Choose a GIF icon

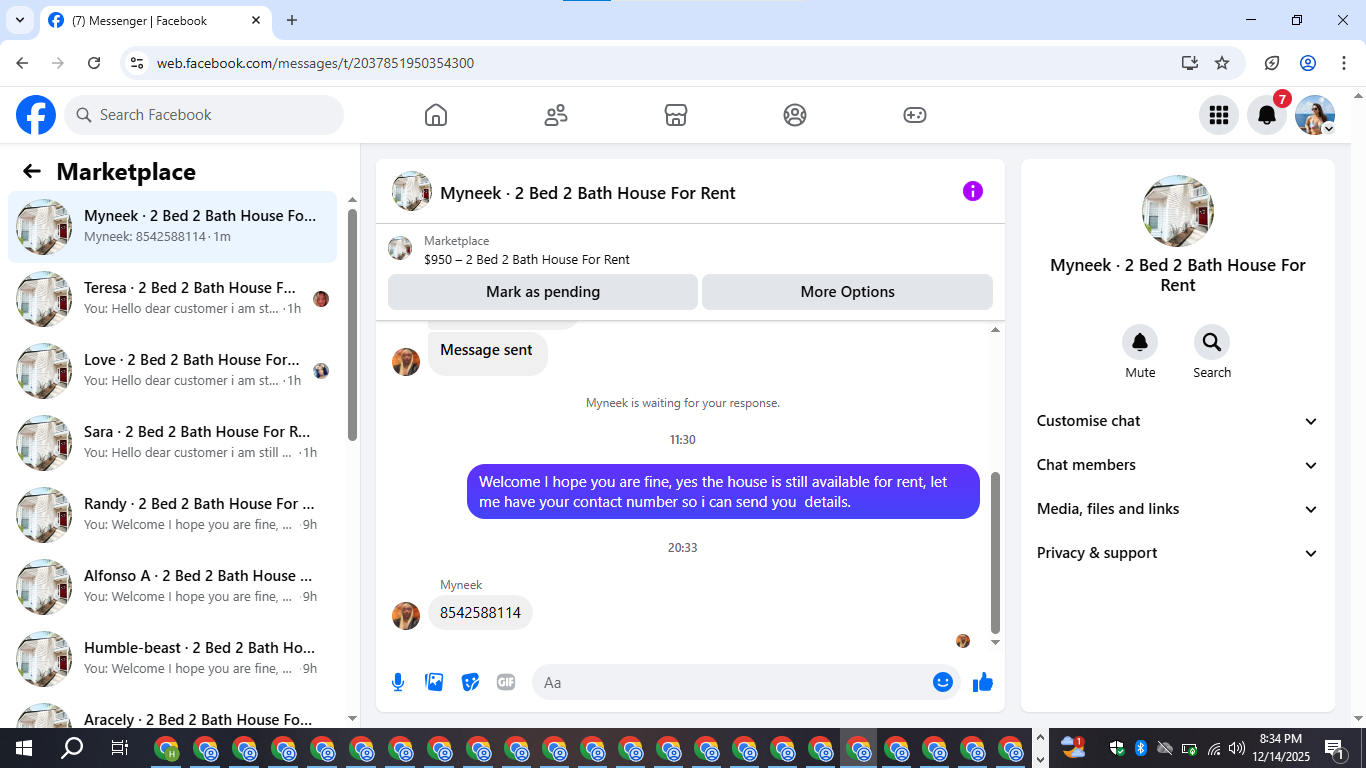tap(506, 682)
